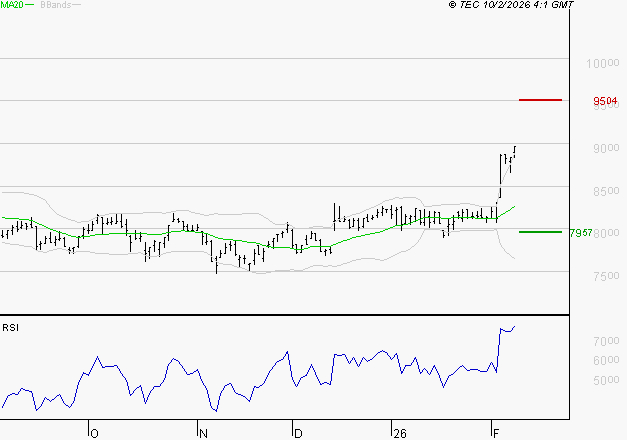Click the 'D' December time axis marker
627x440 pixels.
pos(297,432)
